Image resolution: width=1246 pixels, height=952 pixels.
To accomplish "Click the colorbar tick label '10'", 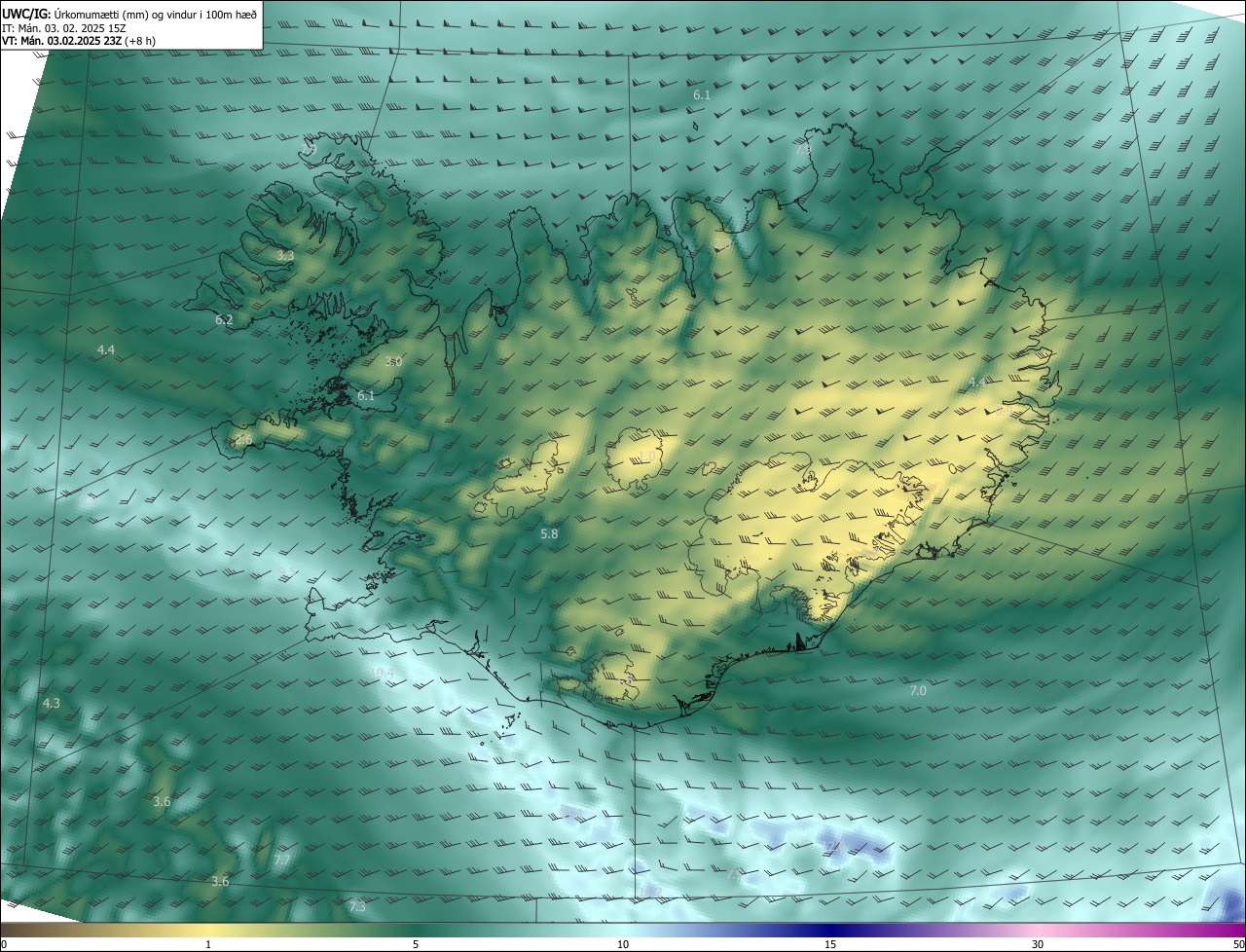I will [623, 944].
